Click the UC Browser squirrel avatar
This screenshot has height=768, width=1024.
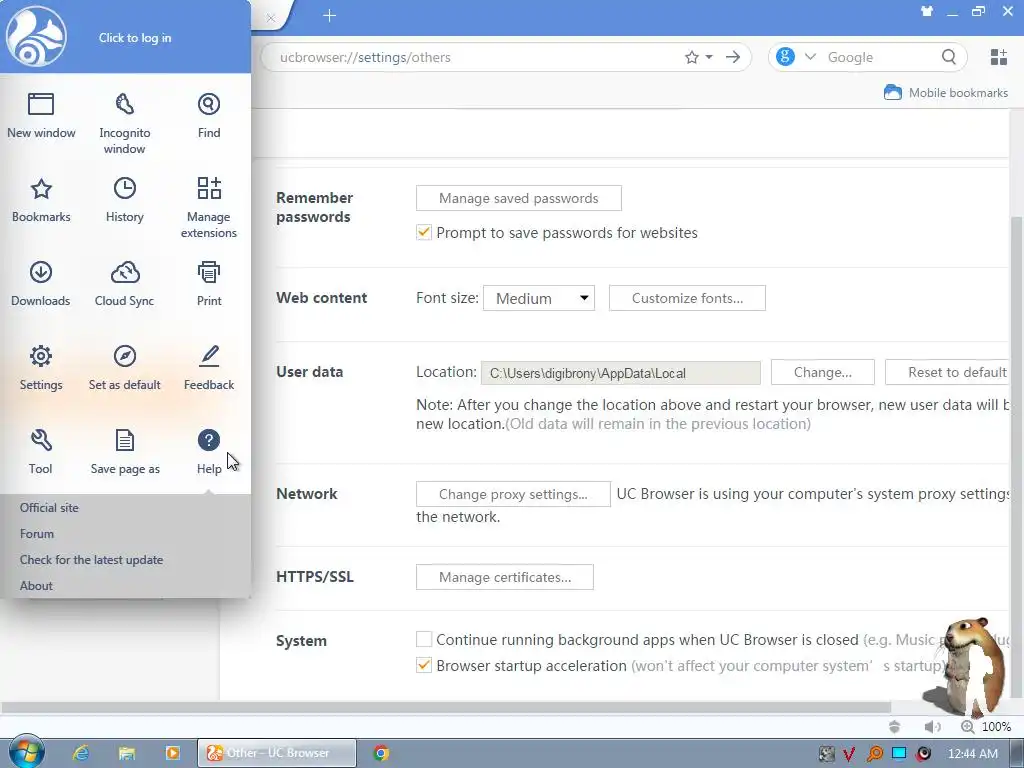pos(36,37)
